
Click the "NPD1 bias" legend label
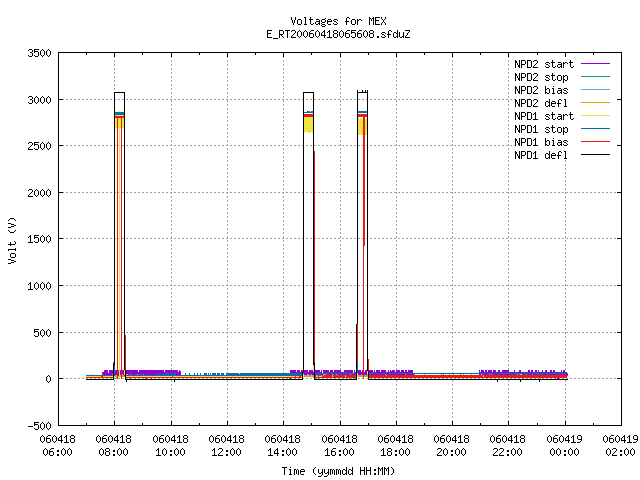pyautogui.click(x=541, y=142)
